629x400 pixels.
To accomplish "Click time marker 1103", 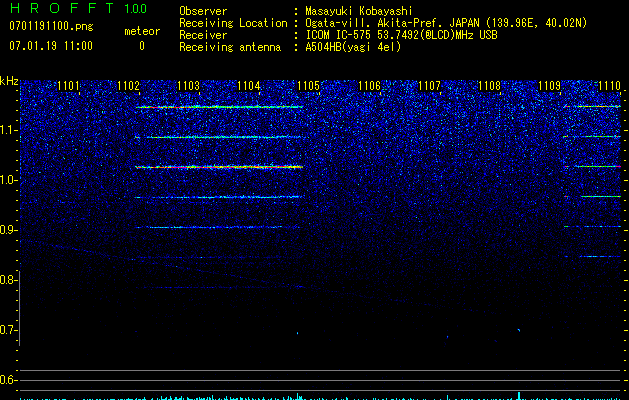I will point(189,85).
